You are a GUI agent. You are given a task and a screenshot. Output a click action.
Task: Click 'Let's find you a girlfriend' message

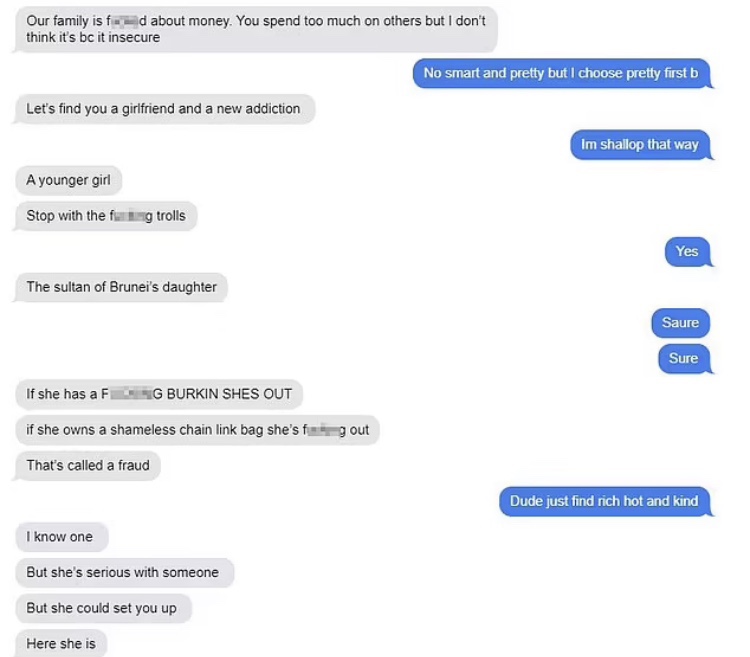pos(164,109)
